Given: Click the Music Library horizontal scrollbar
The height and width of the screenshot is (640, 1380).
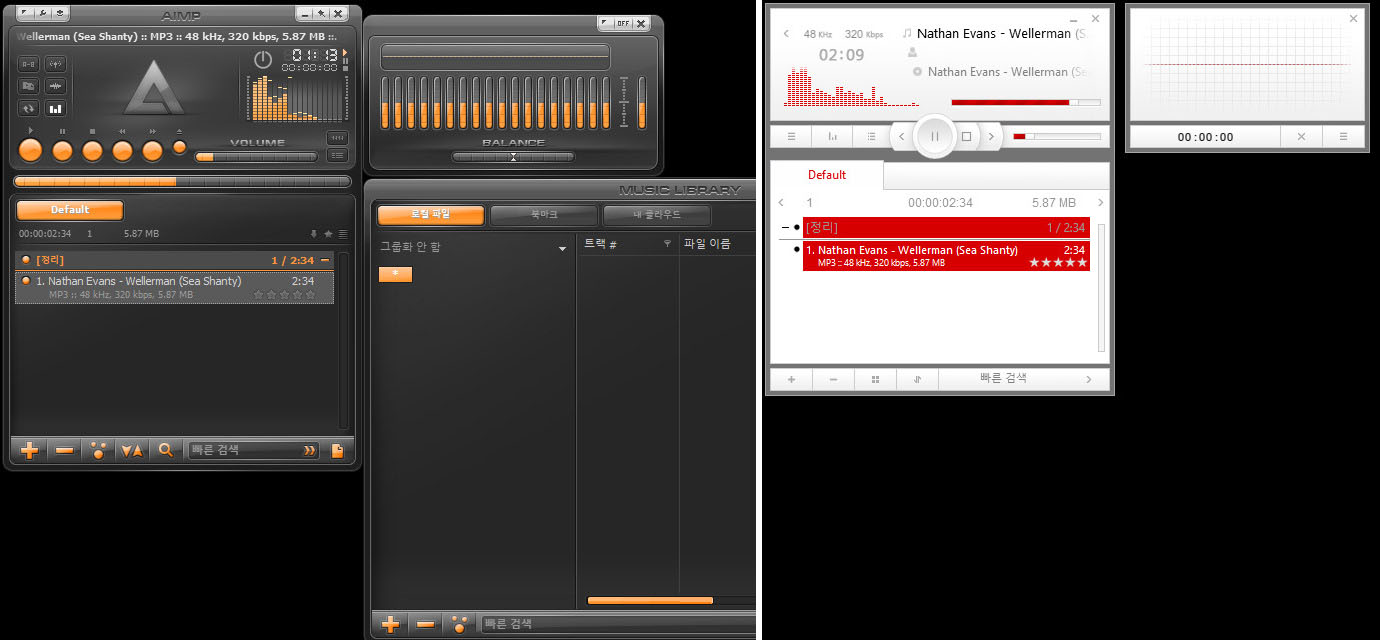Looking at the screenshot, I should pyautogui.click(x=650, y=601).
